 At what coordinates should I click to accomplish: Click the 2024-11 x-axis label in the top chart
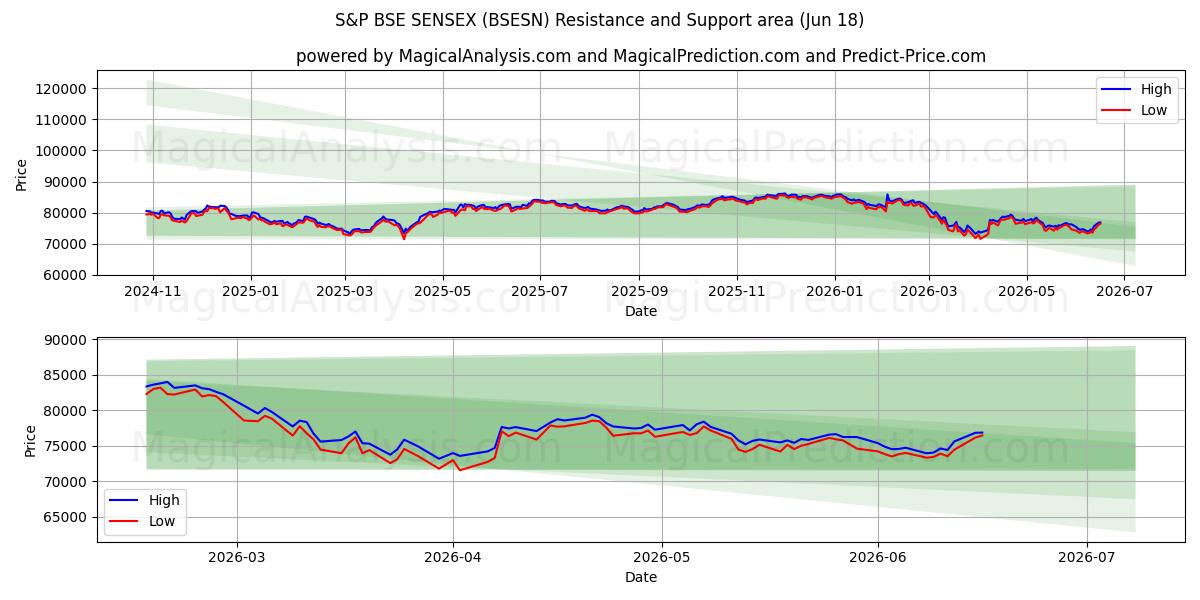click(153, 293)
